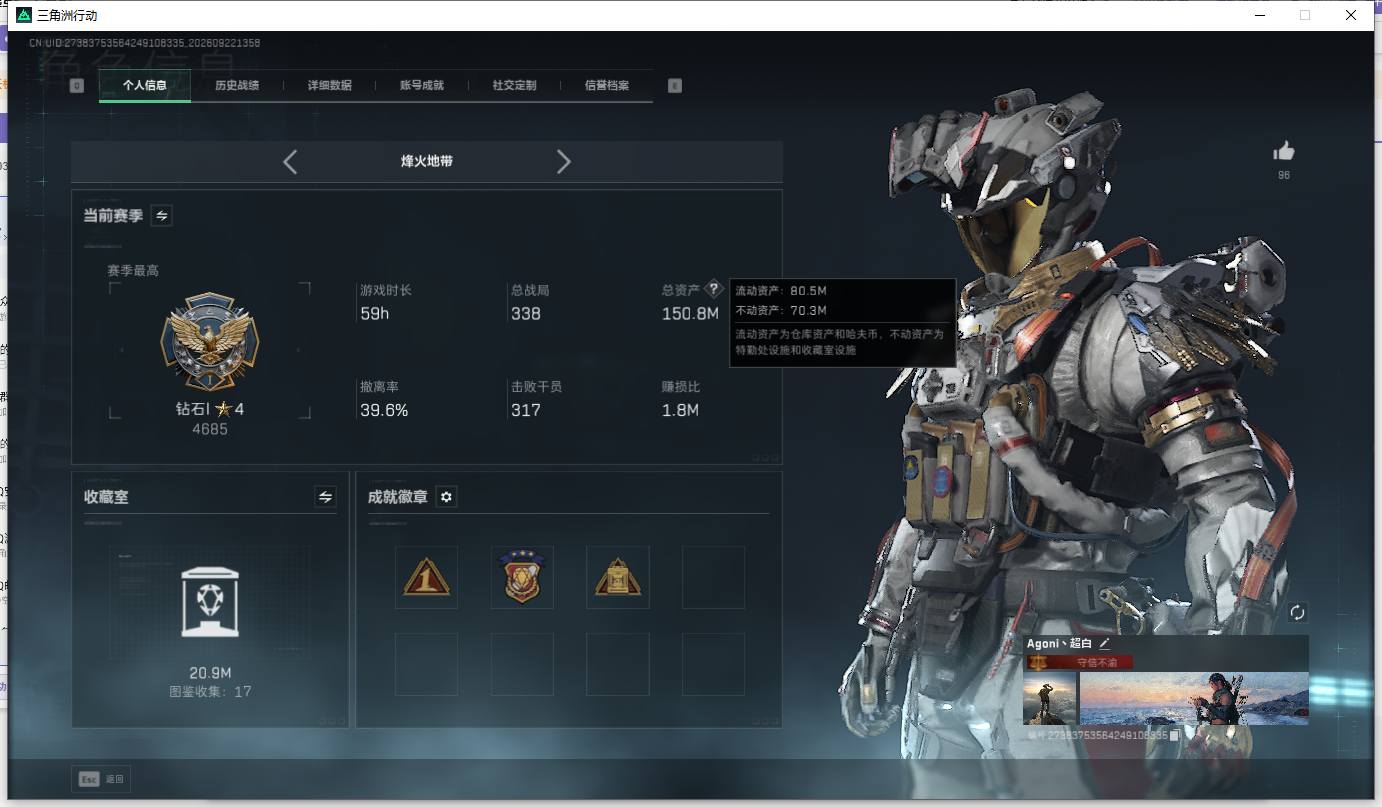Switch to the 历史战绩 tab
This screenshot has height=807, width=1382.
click(x=237, y=86)
